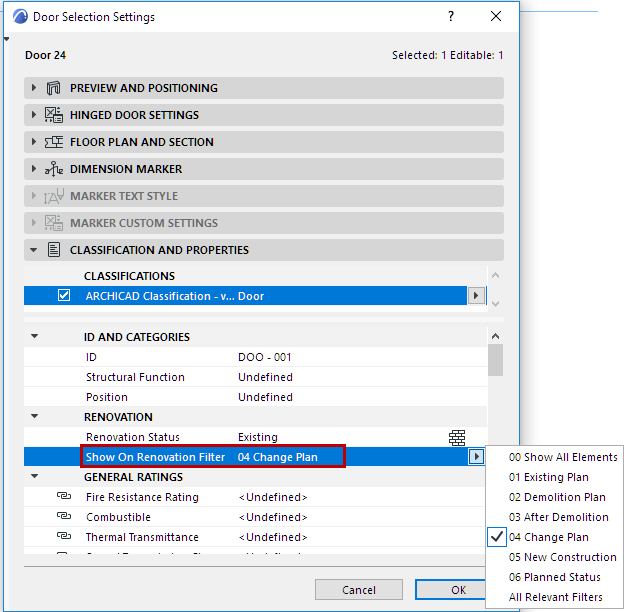Click the brick icon beside Renovation Status
This screenshot has height=612, width=627.
coord(457,438)
